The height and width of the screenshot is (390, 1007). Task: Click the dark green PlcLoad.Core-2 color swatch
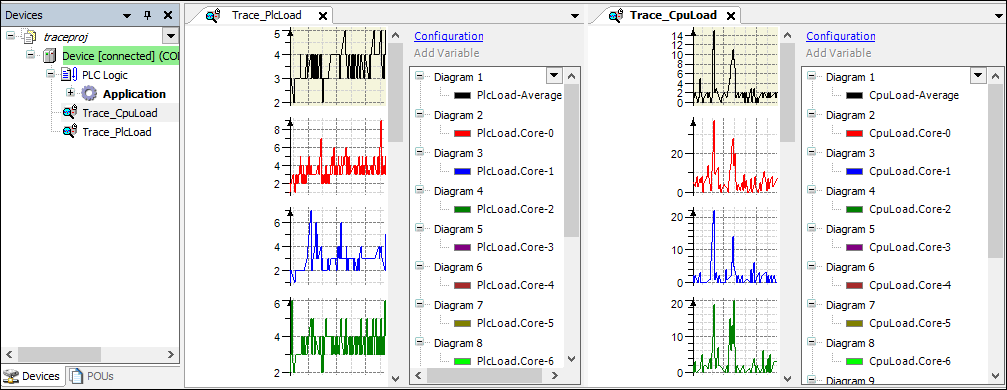[462, 209]
